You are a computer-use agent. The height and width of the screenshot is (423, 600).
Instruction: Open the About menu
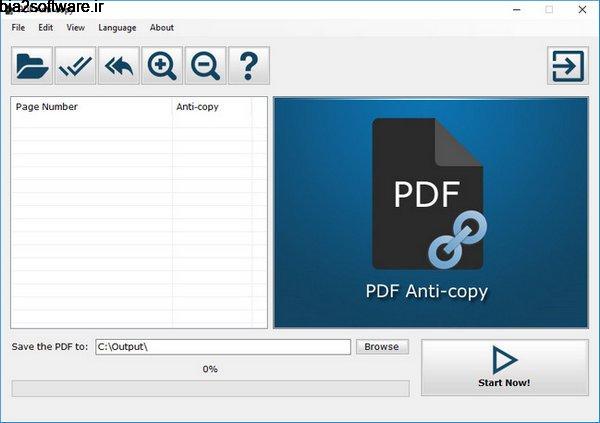[x=161, y=28]
